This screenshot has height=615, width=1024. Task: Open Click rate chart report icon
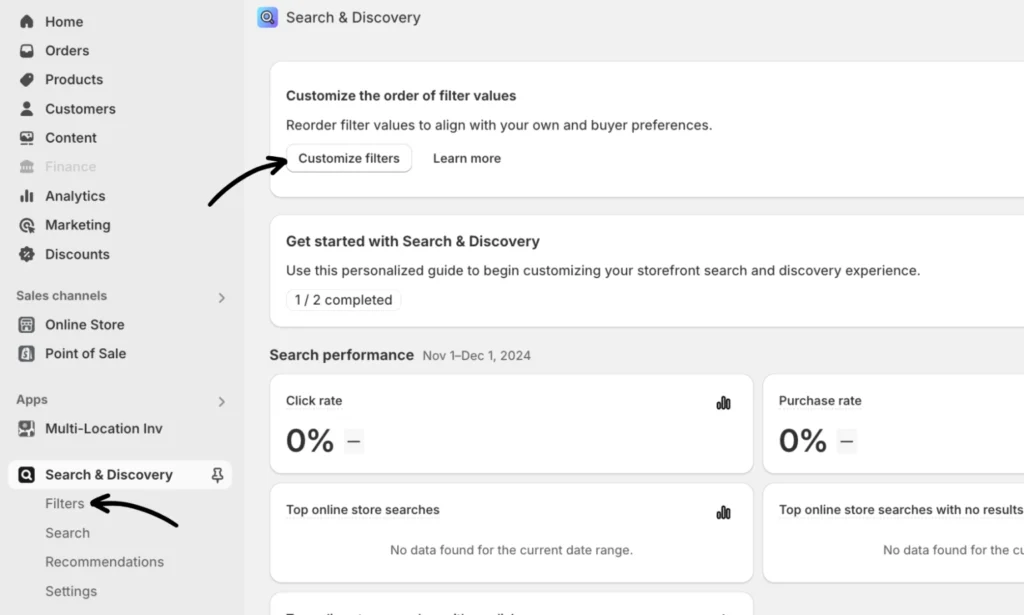723,403
